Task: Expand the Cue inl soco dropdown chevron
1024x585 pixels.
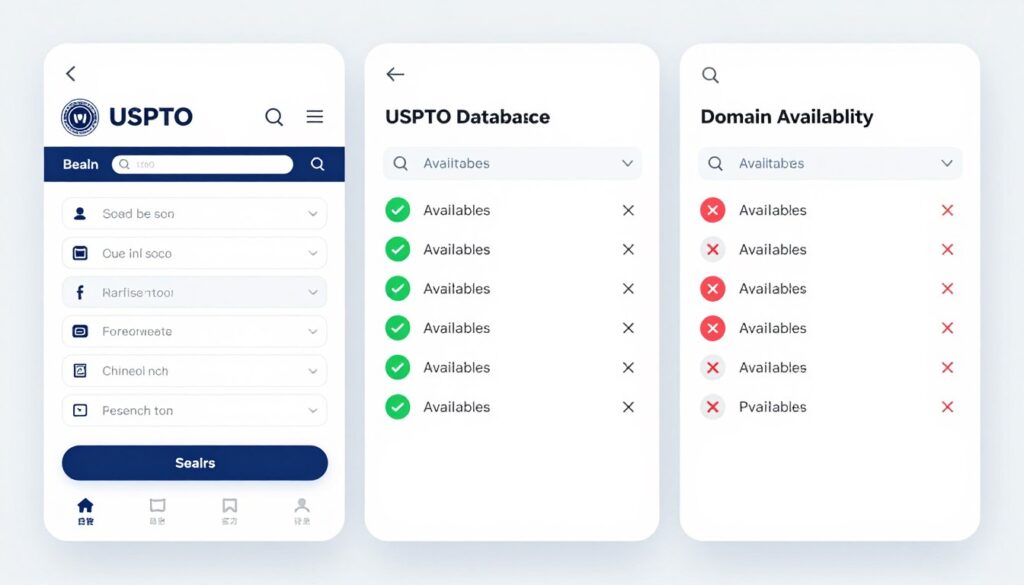Action: pos(313,253)
